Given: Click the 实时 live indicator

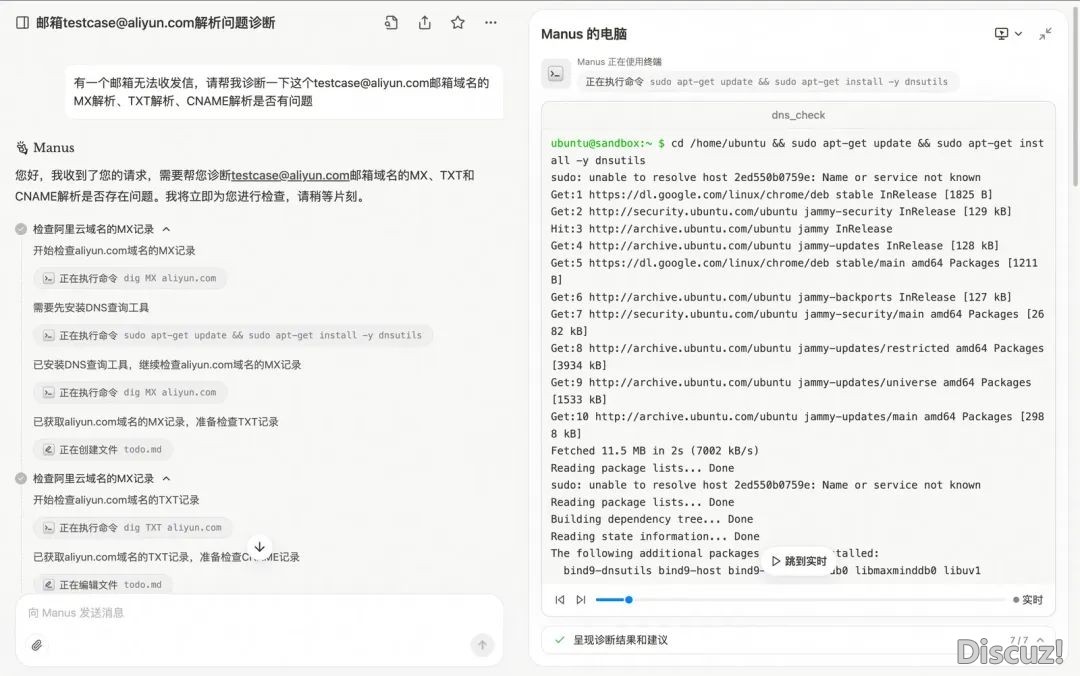Looking at the screenshot, I should coord(1028,600).
